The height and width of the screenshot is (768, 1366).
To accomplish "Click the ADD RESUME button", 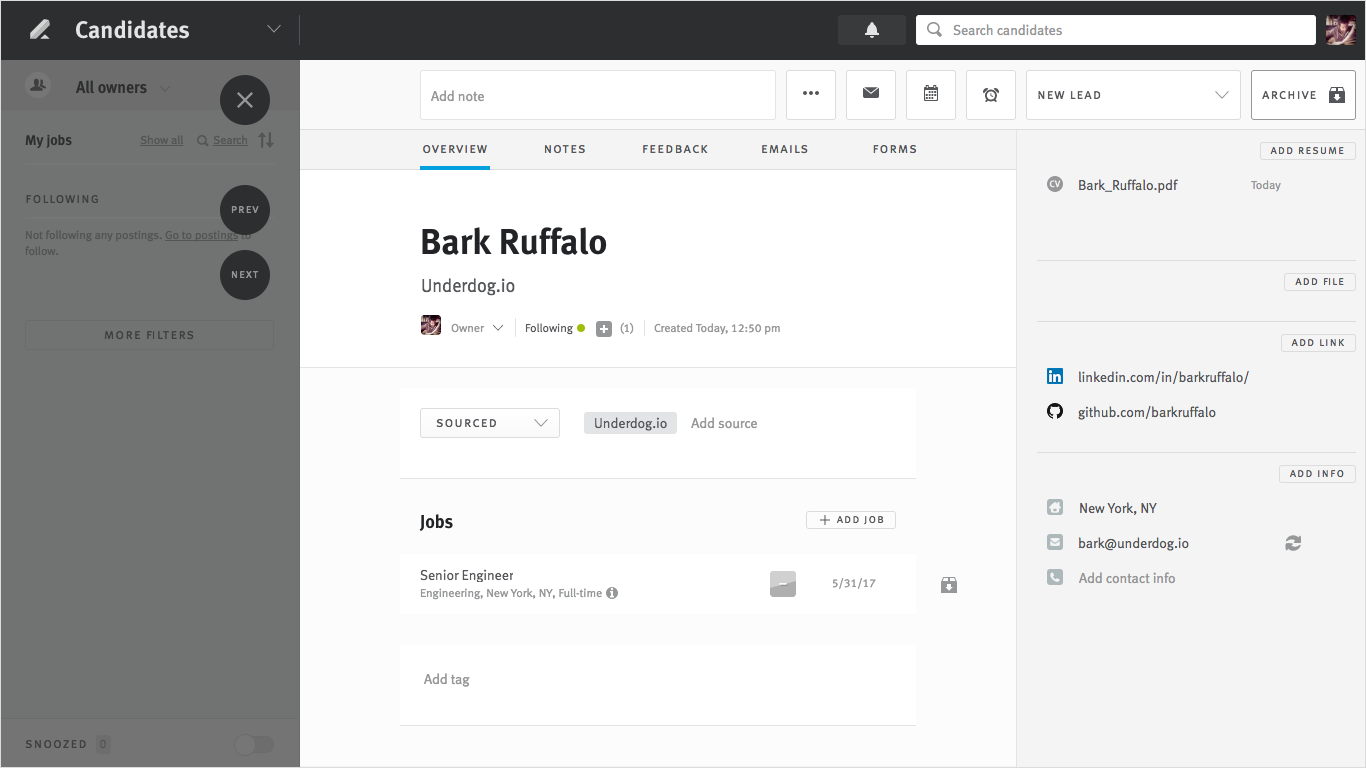I will point(1307,151).
